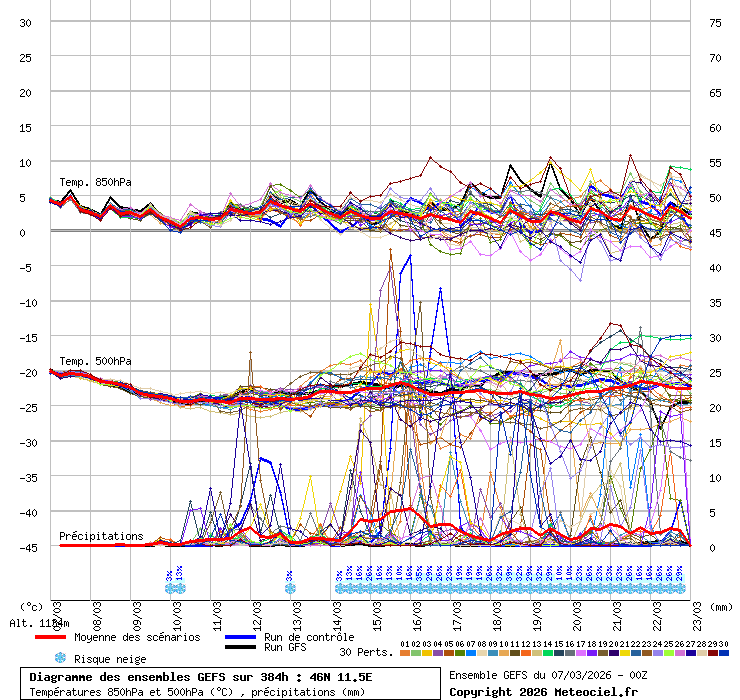The width and height of the screenshot is (740, 700).
Task: Click the last snow risk icon before 23/03
Action: point(680,588)
